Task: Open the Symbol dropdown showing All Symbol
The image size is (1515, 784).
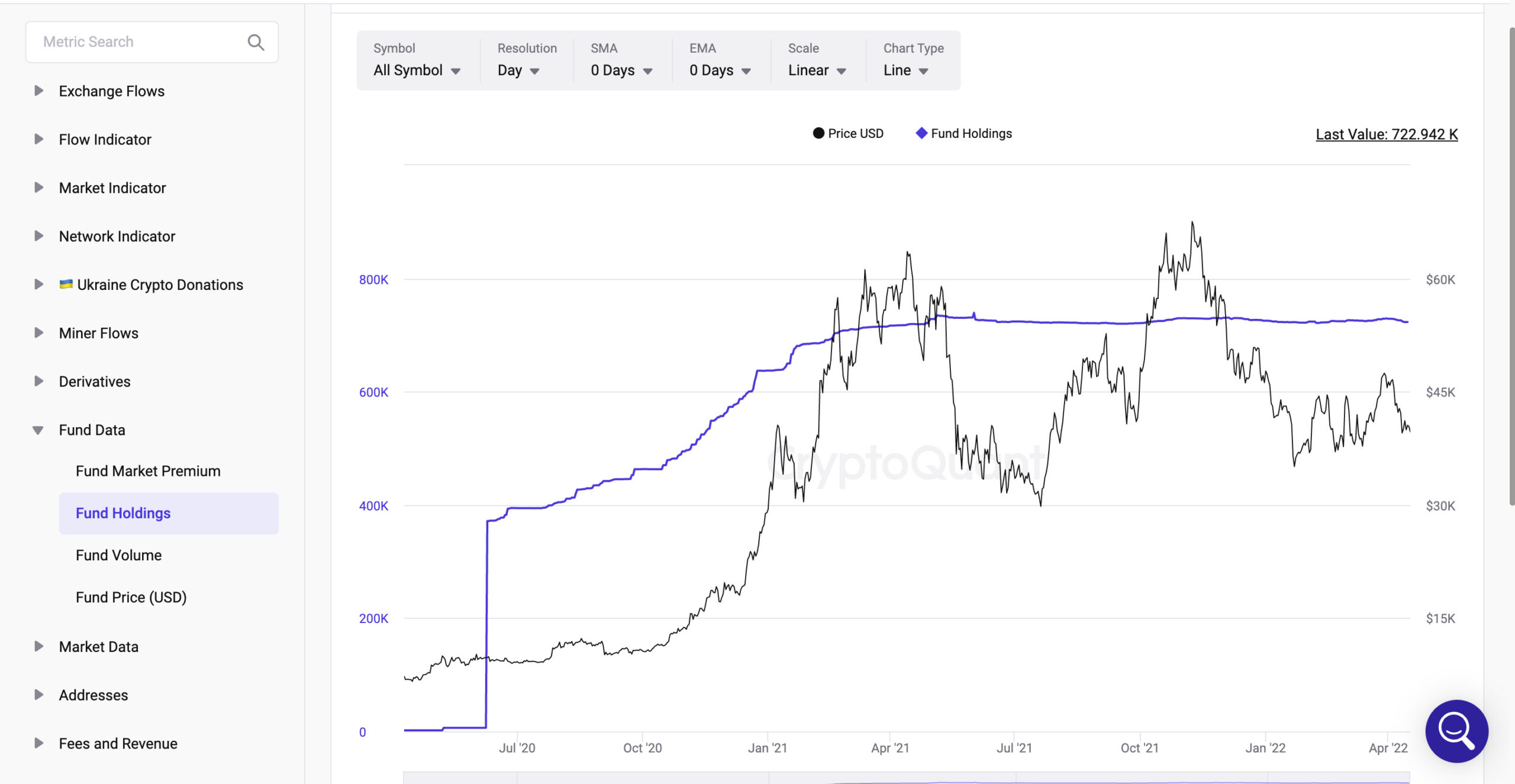Action: [417, 70]
